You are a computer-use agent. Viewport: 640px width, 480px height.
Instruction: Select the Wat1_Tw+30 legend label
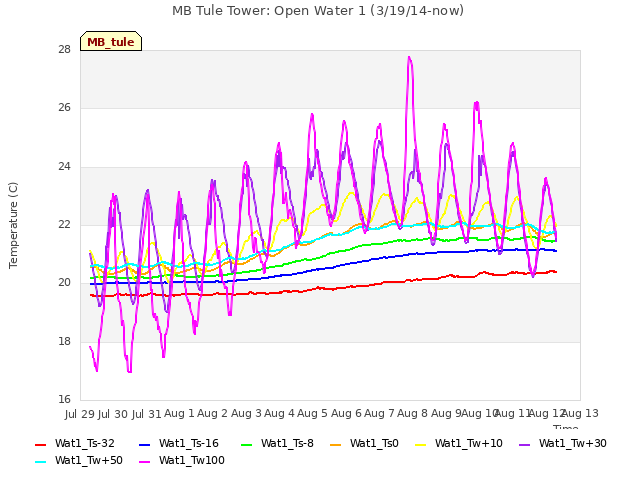point(573,443)
